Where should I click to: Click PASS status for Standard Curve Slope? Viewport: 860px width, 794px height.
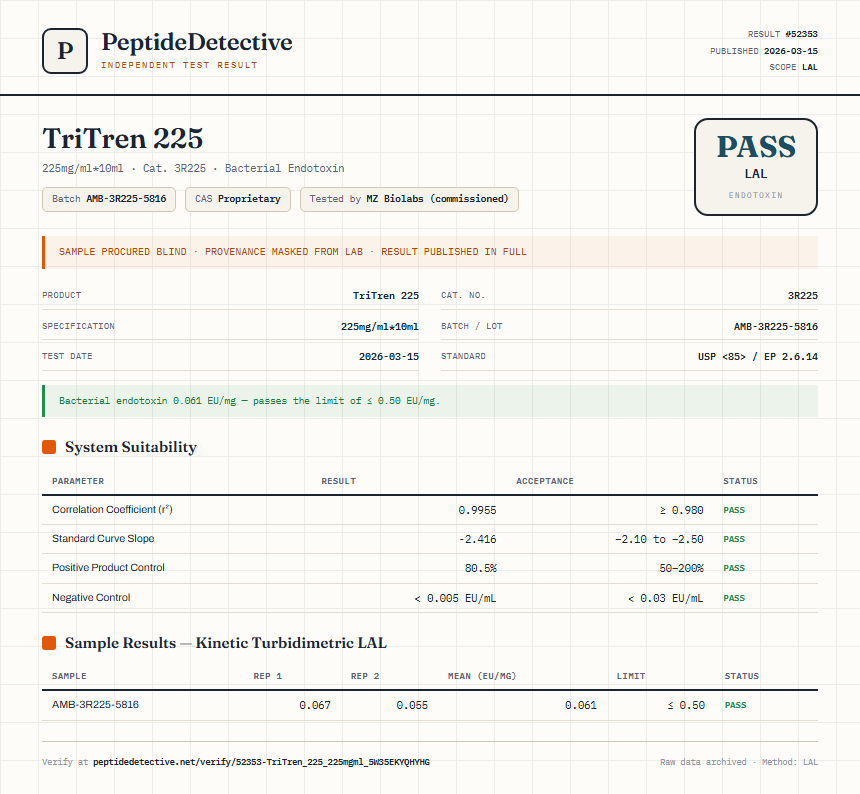click(734, 539)
